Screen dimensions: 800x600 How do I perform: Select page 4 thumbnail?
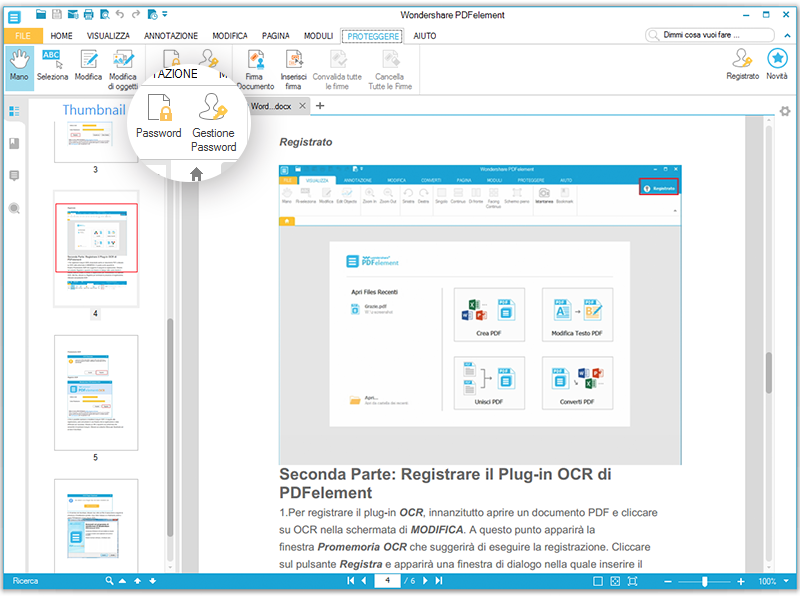point(96,249)
